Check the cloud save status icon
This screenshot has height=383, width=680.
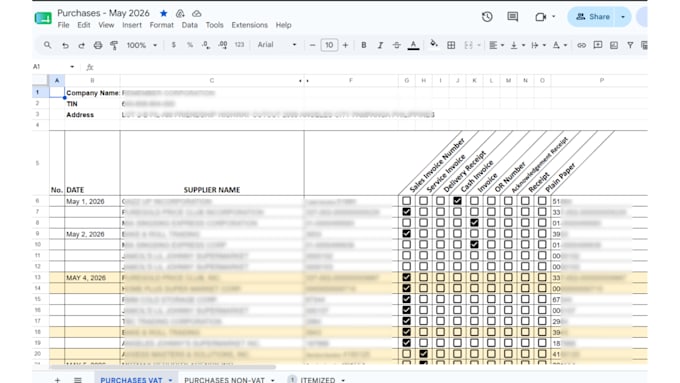[x=196, y=13]
